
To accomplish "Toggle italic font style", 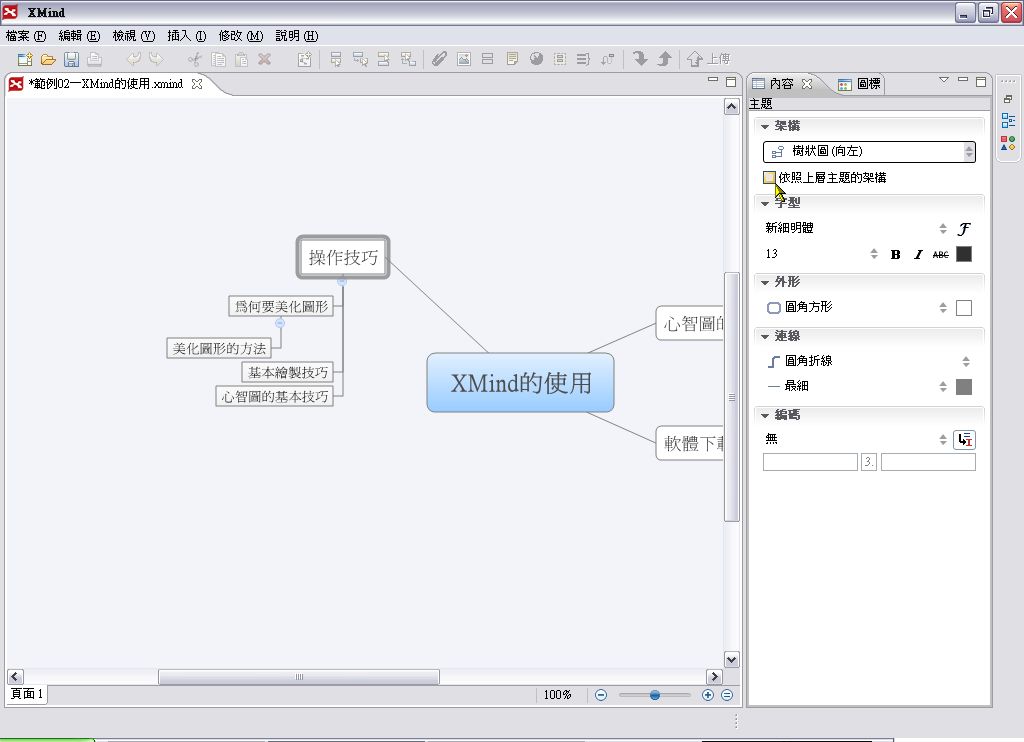I will click(x=918, y=255).
